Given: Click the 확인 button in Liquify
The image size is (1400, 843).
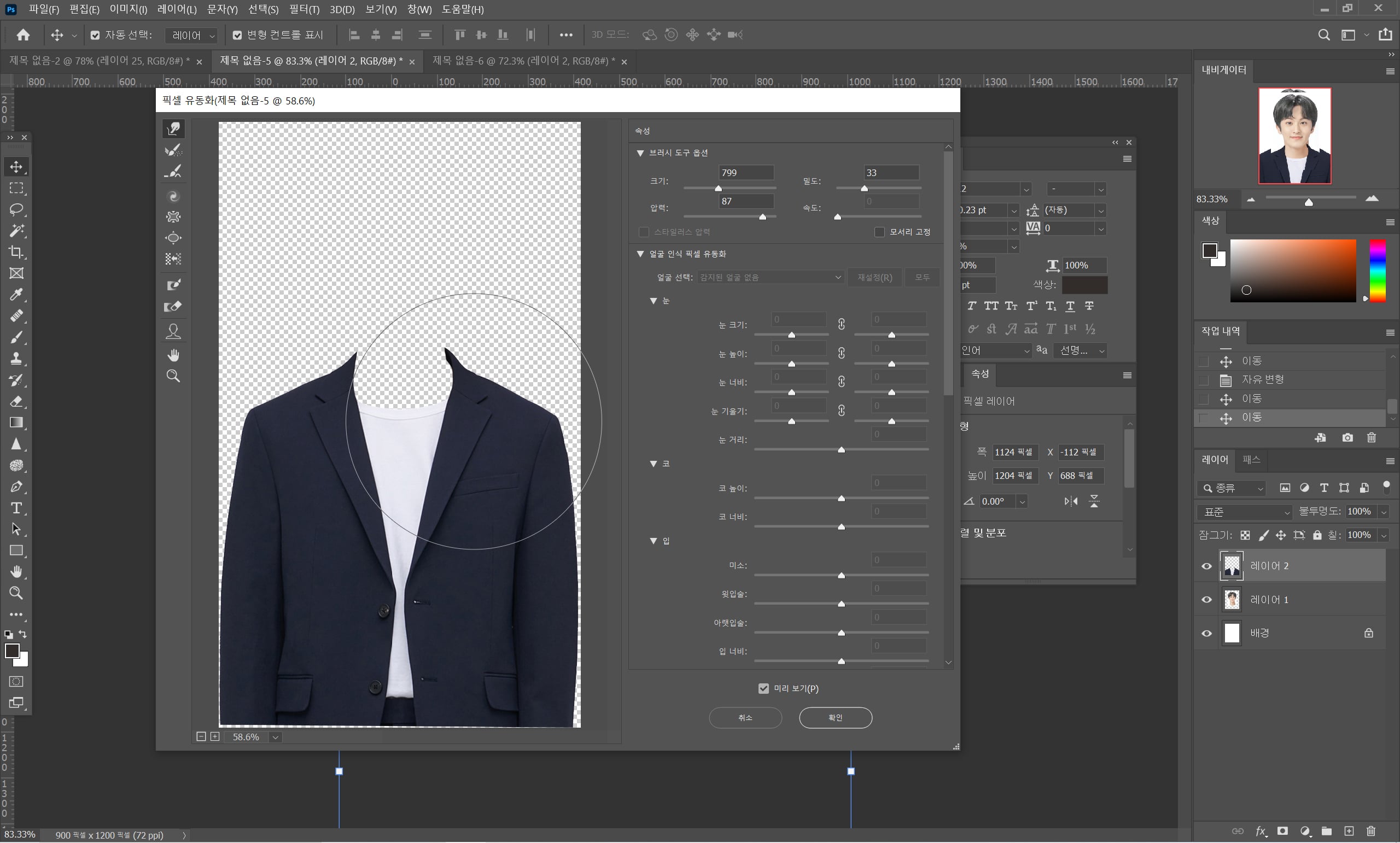Looking at the screenshot, I should pos(836,717).
